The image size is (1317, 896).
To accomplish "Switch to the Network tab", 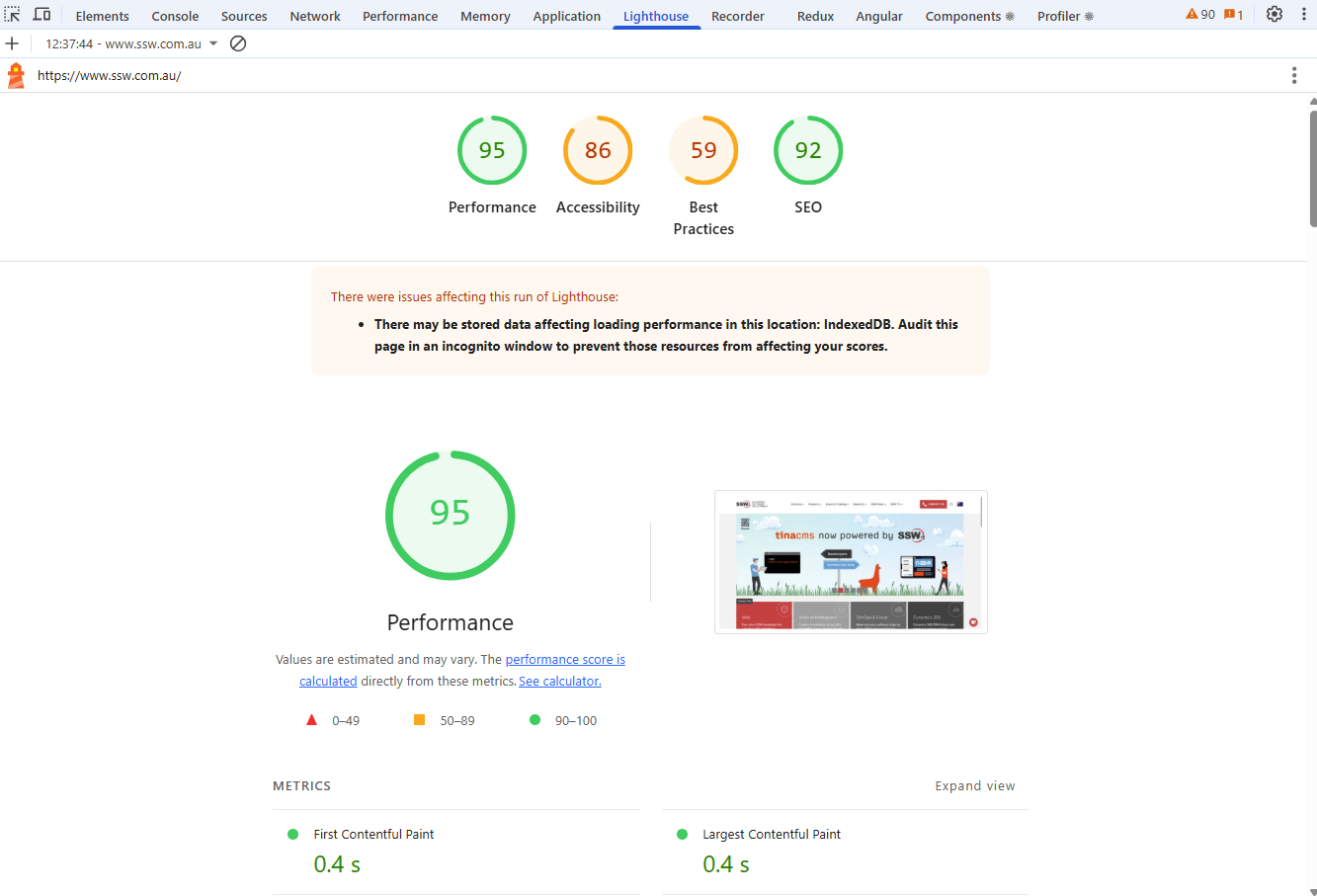I will pos(315,16).
